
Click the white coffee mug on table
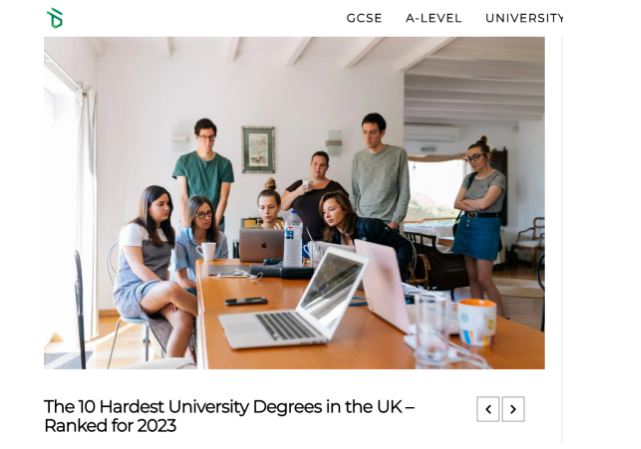(207, 251)
